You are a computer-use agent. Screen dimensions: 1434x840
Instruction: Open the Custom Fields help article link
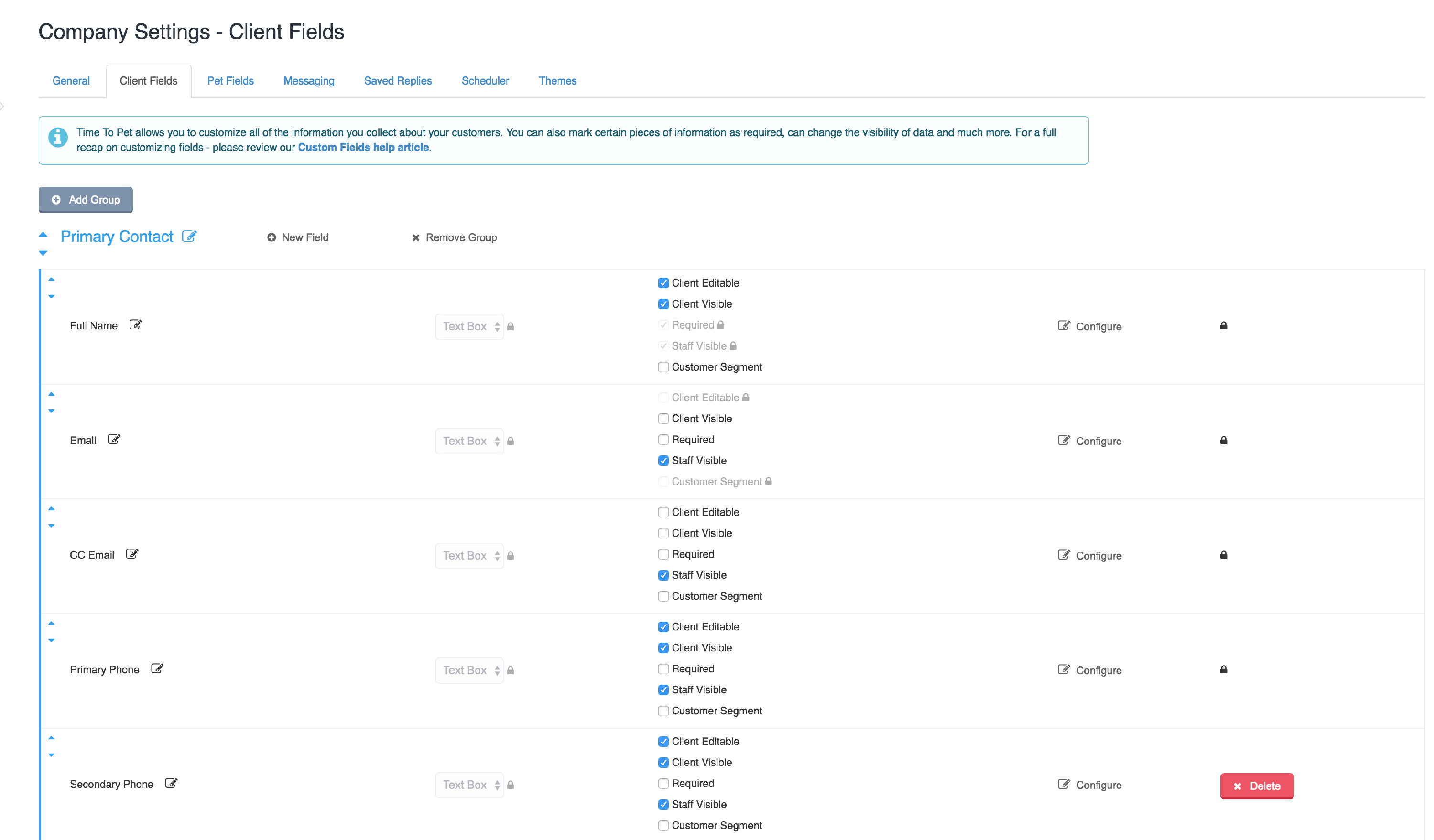364,147
